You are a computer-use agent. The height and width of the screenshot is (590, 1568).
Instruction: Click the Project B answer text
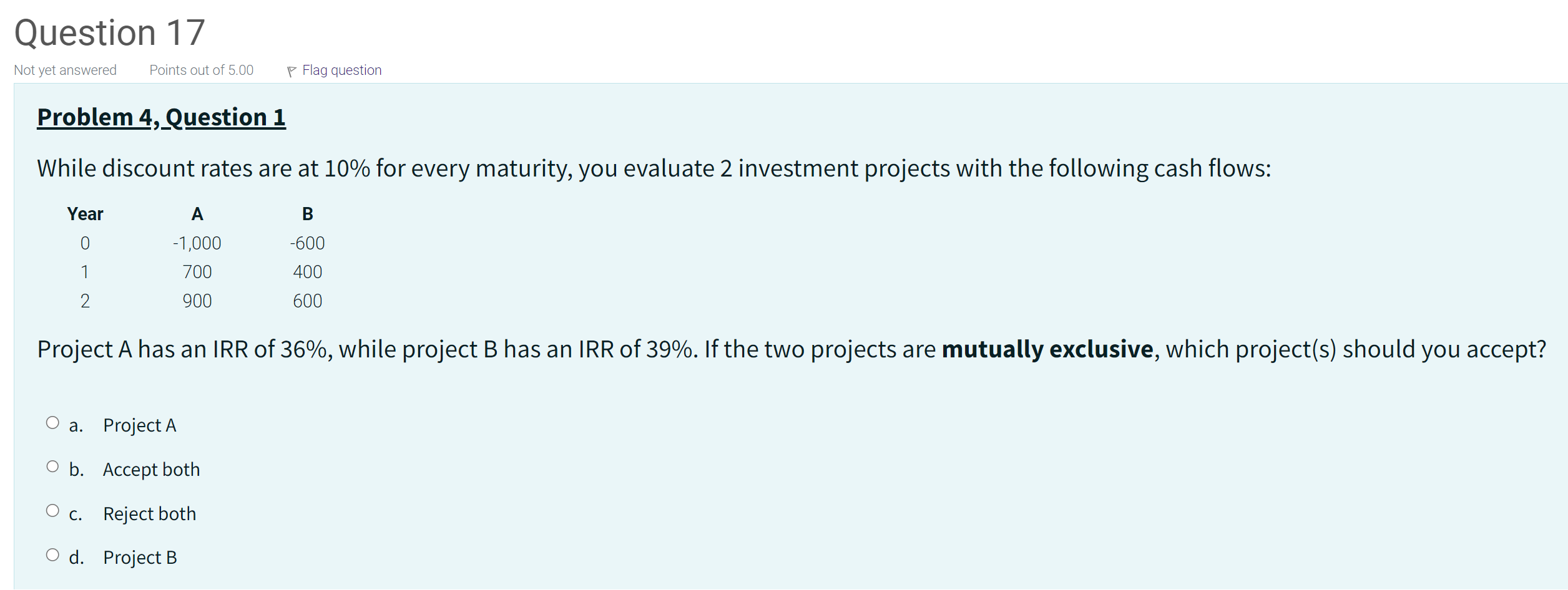coord(140,557)
